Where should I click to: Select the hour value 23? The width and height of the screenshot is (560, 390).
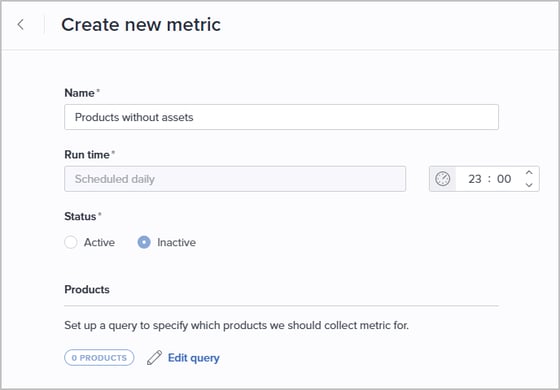[475, 179]
